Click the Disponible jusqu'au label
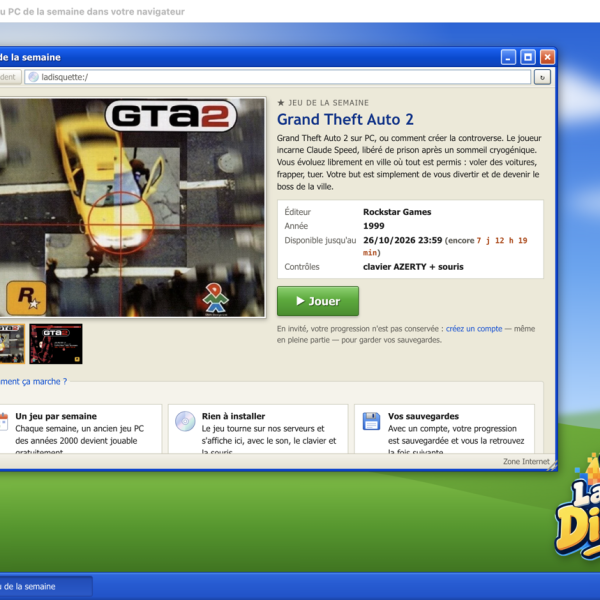This screenshot has height=600, width=600. pyautogui.click(x=320, y=240)
